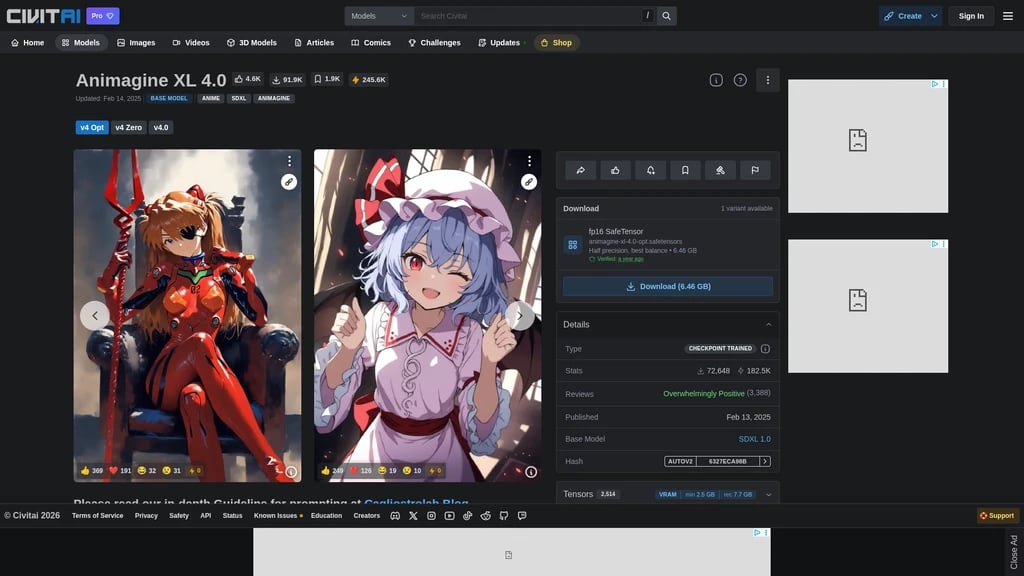Open the GitHub footer icon

504,516
